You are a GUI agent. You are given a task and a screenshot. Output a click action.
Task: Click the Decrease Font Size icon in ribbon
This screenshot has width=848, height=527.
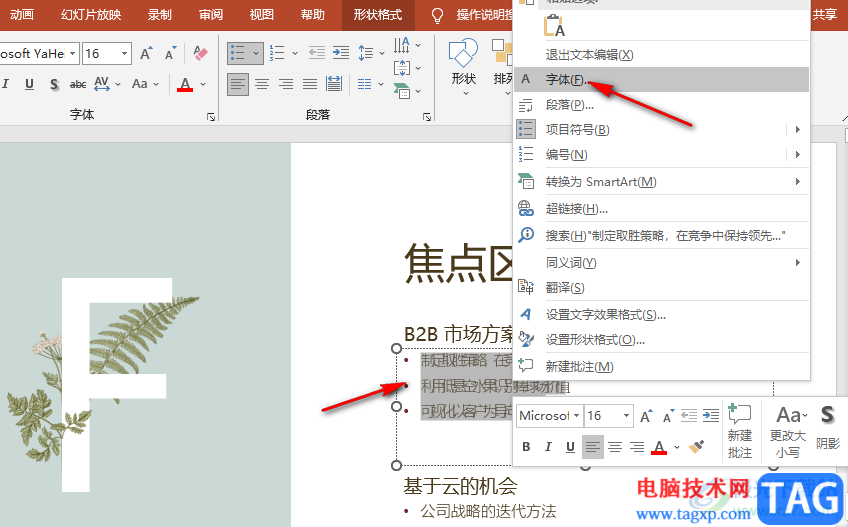coord(171,53)
